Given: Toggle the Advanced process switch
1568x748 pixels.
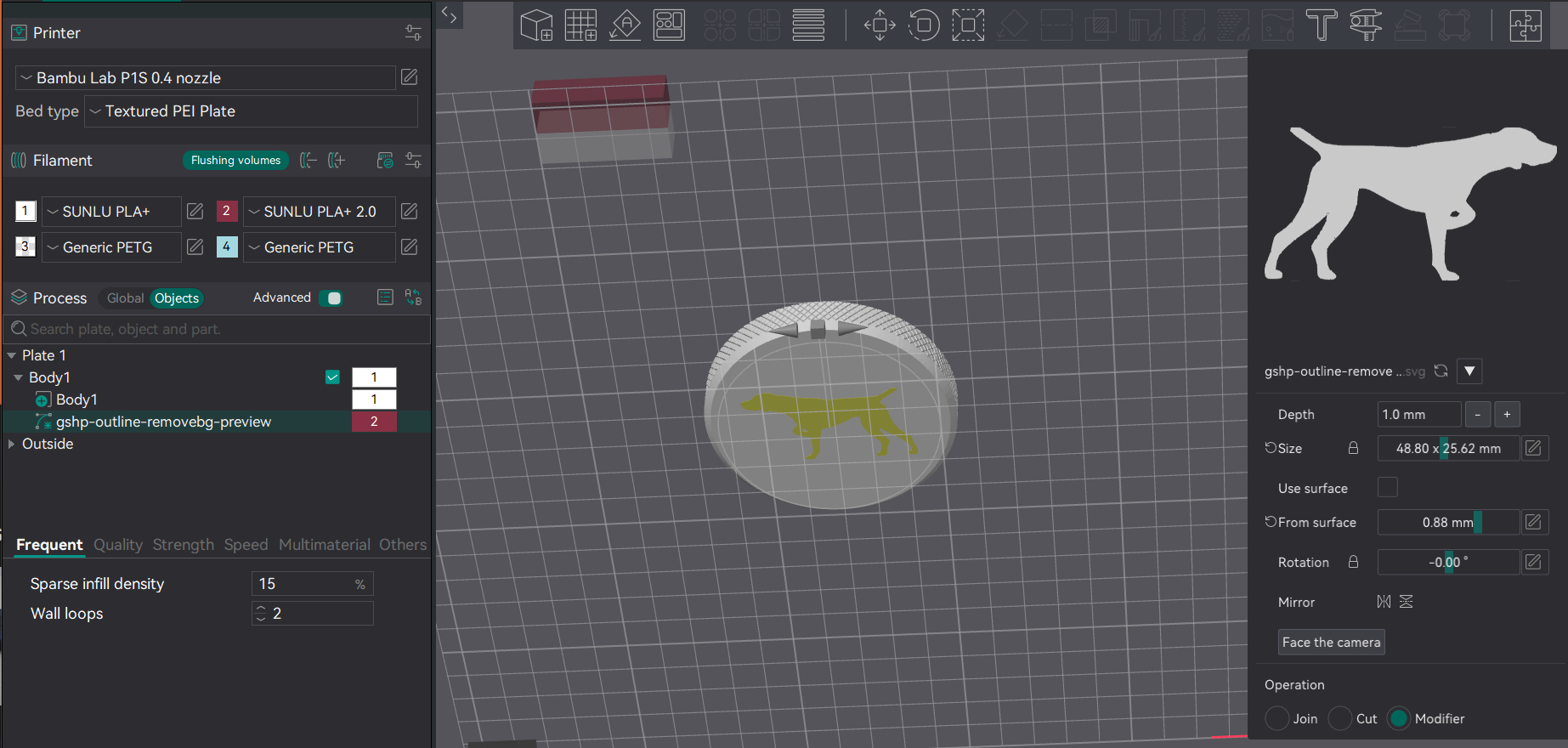Looking at the screenshot, I should tap(331, 297).
